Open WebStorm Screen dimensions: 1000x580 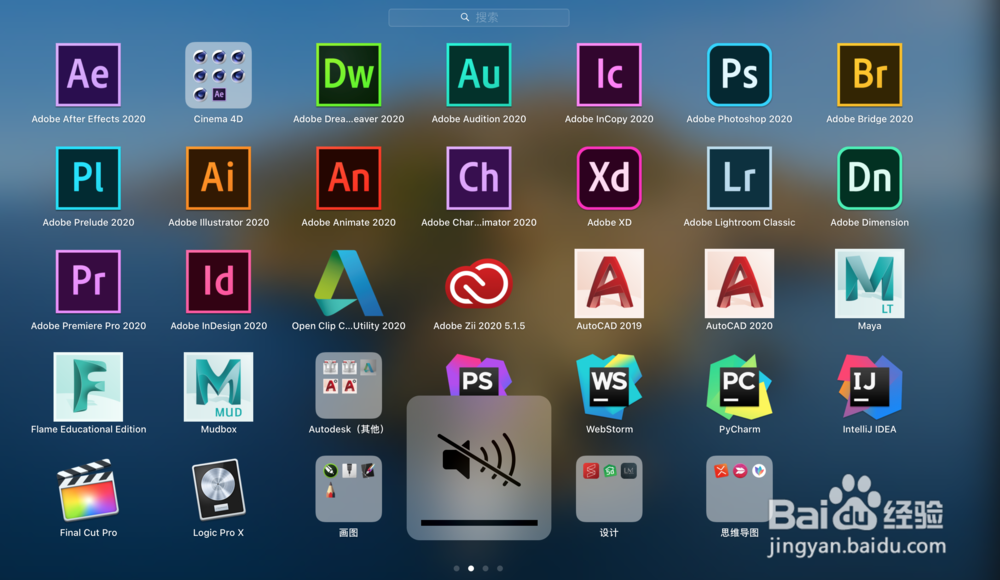(x=609, y=387)
